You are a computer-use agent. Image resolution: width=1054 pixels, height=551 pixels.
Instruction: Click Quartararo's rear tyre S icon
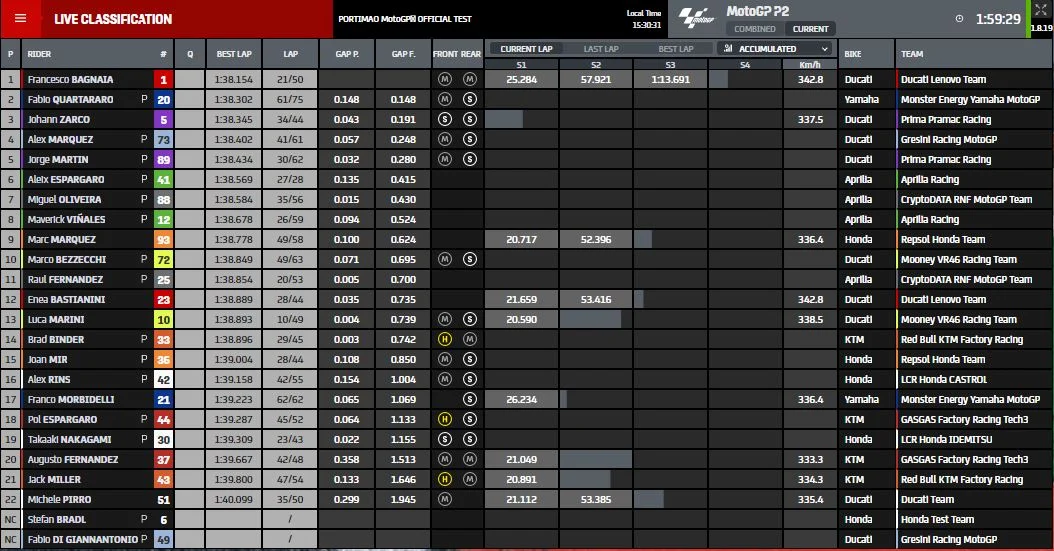pos(470,99)
